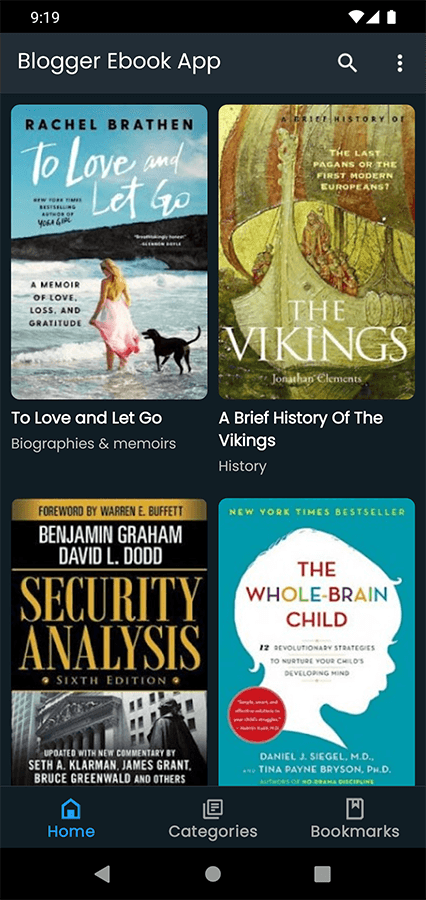426x900 pixels.
Task: Switch to the Categories tab label
Action: point(213,831)
